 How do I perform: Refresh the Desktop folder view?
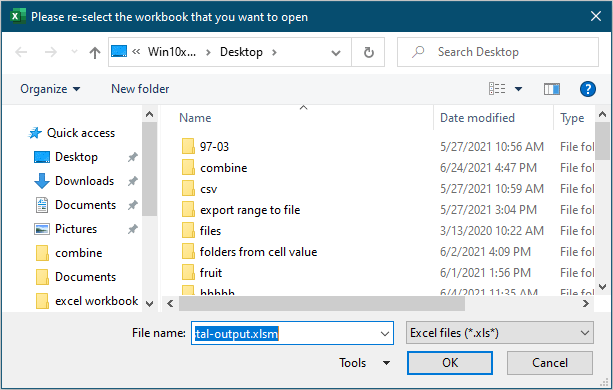[368, 52]
